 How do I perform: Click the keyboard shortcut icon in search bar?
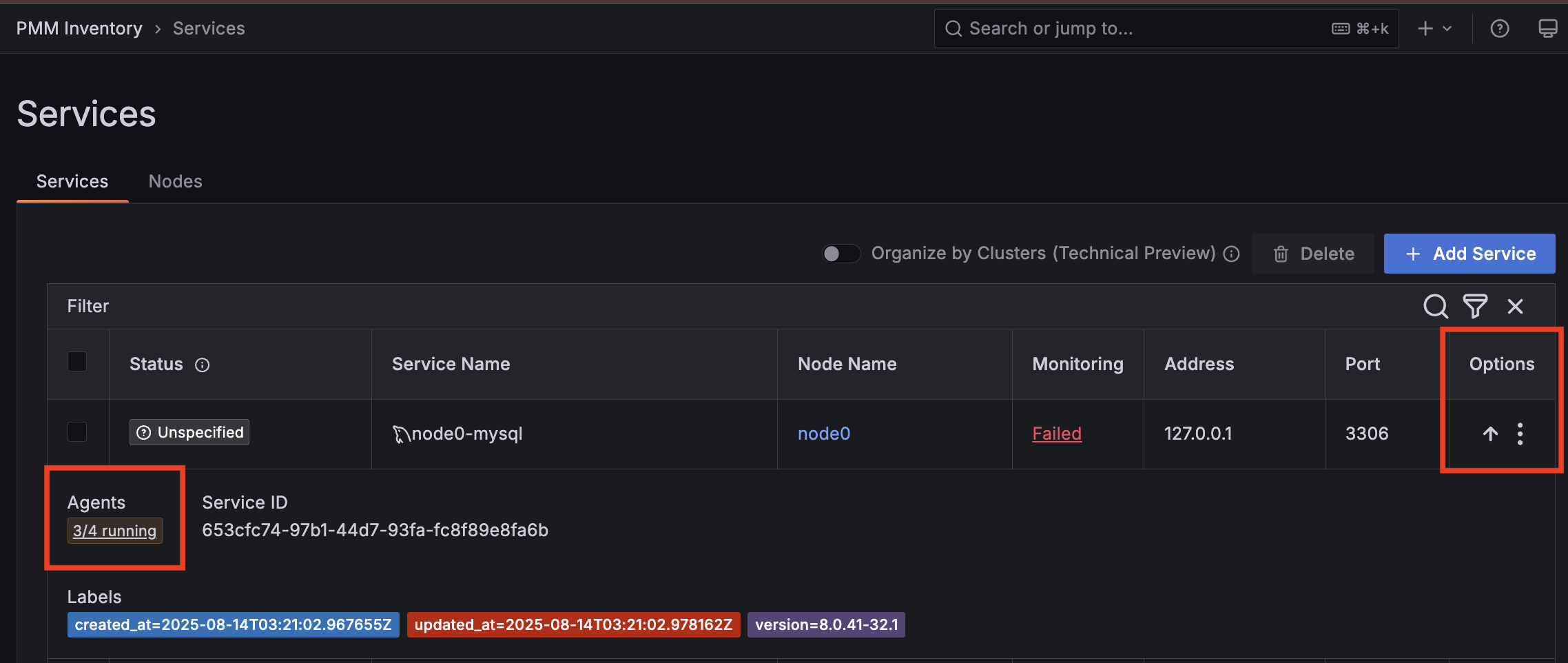click(1341, 28)
